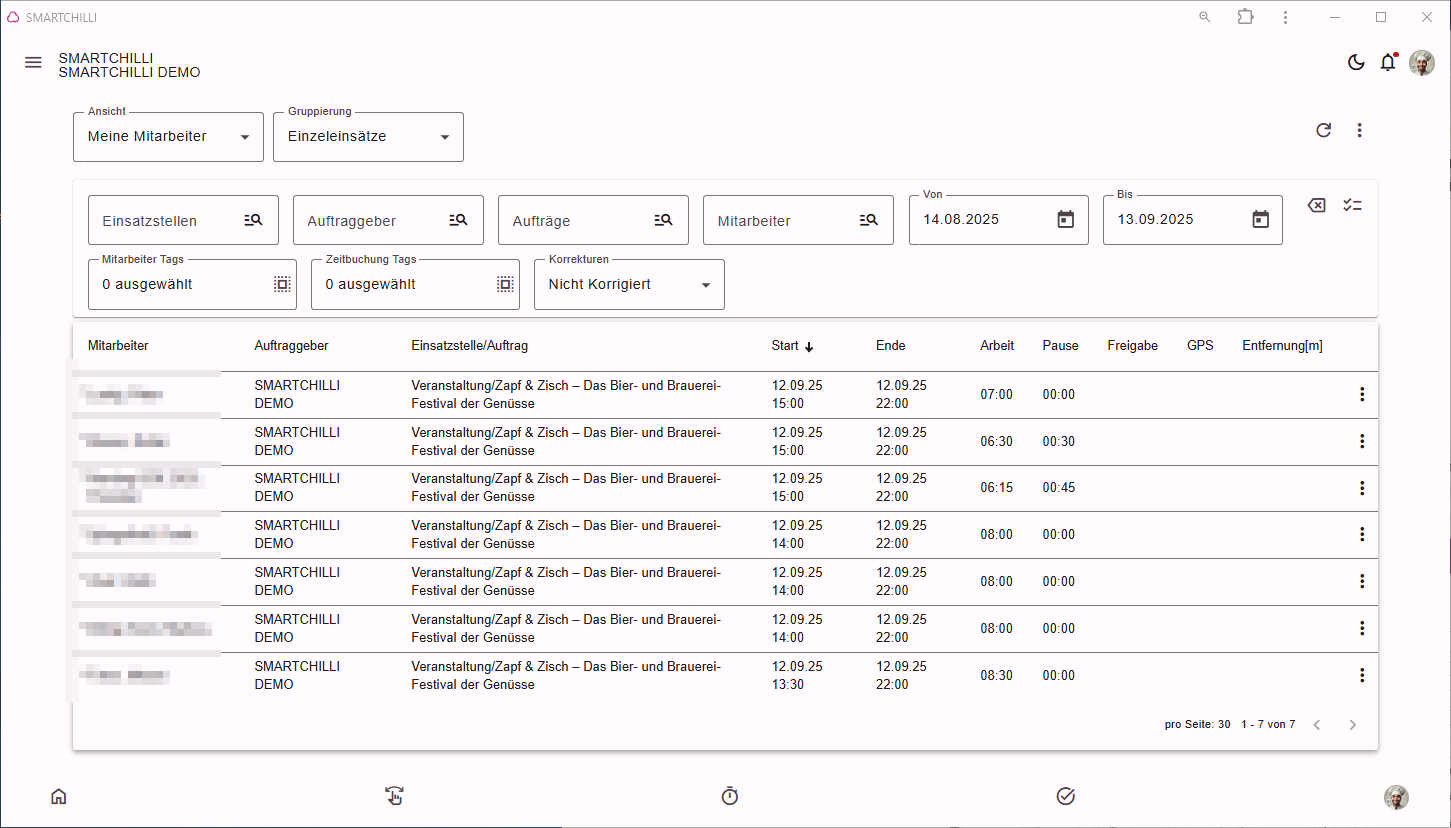
Task: Open the hamburger navigation menu
Action: pos(33,63)
